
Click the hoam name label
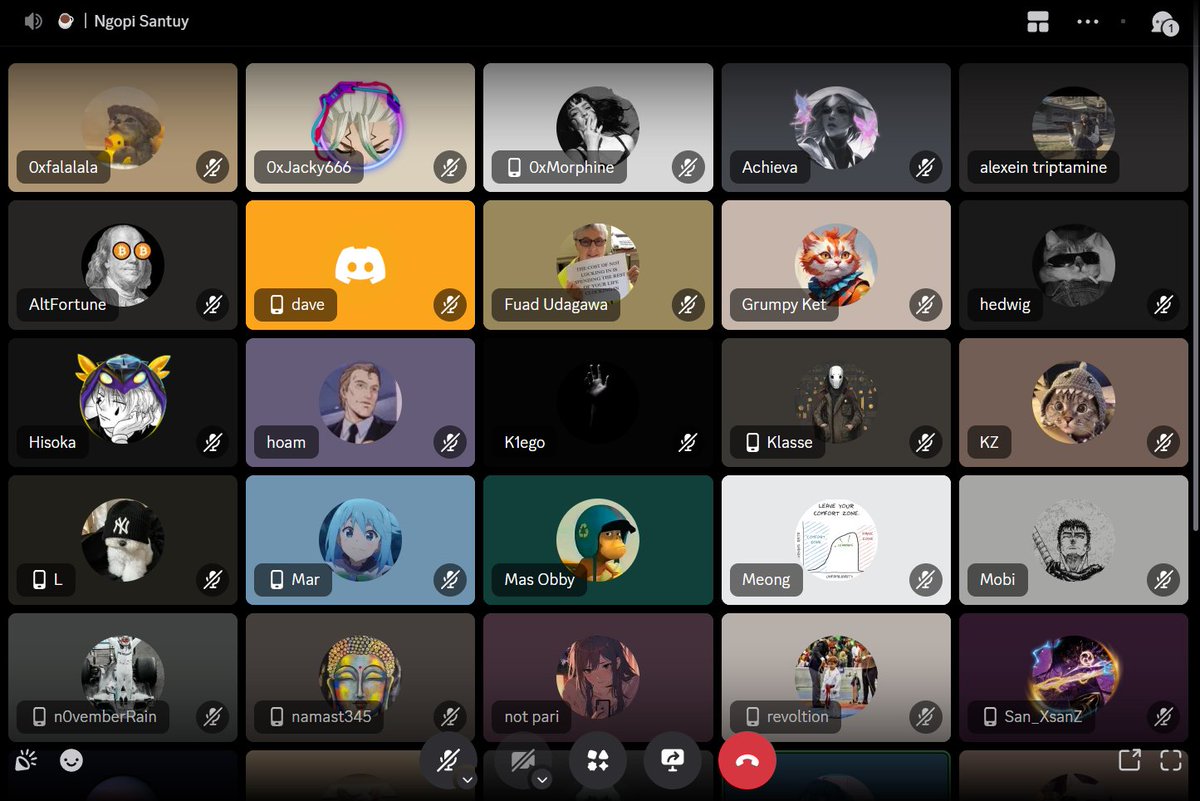pos(286,442)
